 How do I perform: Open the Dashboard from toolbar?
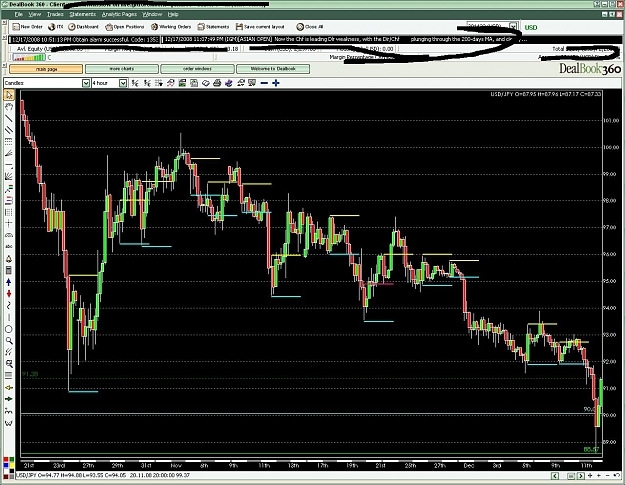click(x=83, y=27)
